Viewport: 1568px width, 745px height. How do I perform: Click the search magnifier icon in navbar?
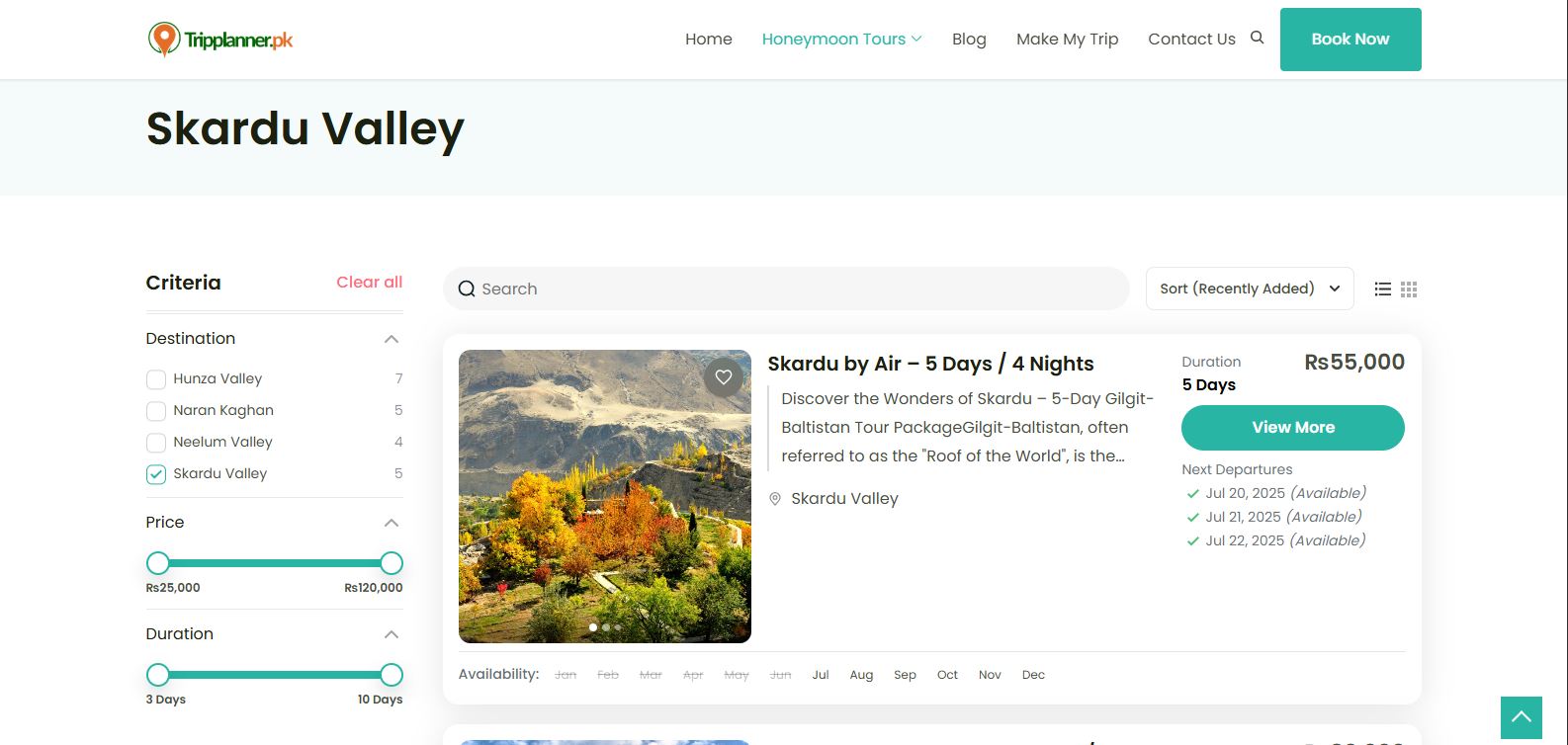pos(1257,38)
